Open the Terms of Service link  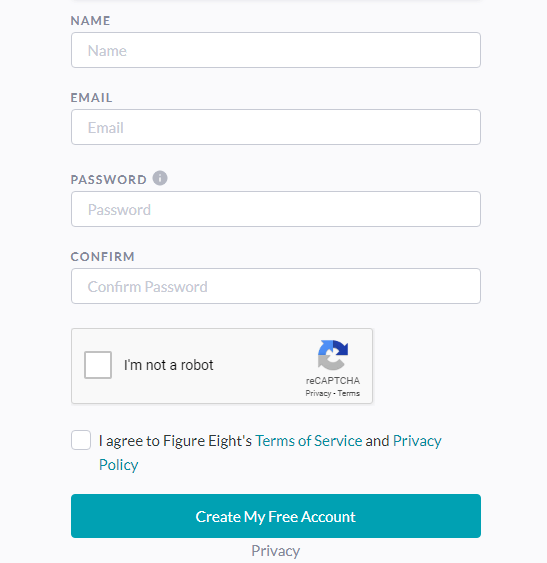(309, 441)
